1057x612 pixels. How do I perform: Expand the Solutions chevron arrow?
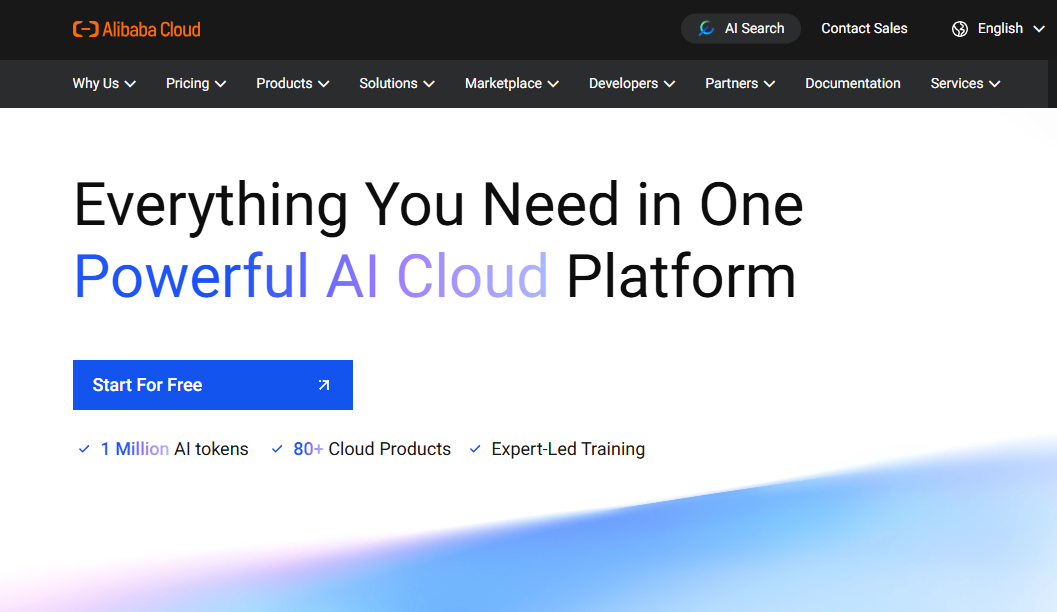pyautogui.click(x=429, y=84)
